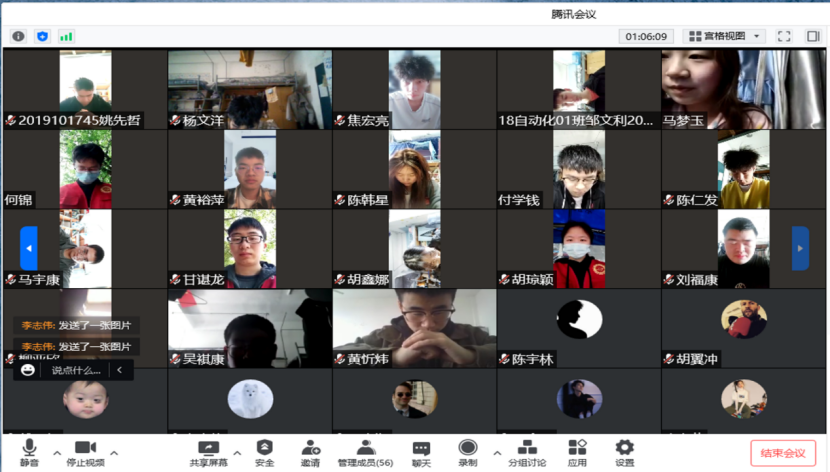
Task: Enter full screen mode
Action: point(784,36)
